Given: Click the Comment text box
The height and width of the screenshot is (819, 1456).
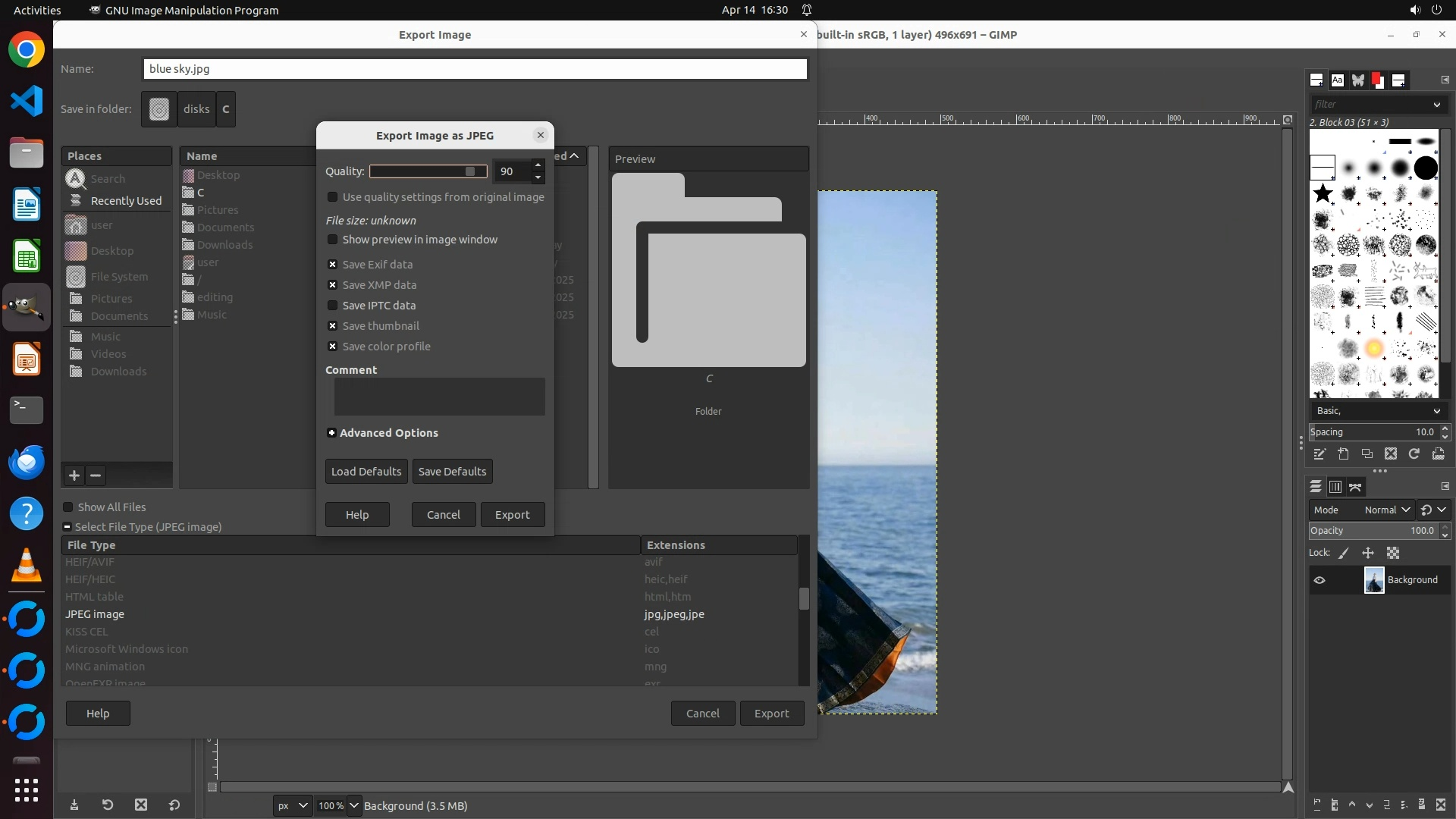Looking at the screenshot, I should (x=439, y=397).
